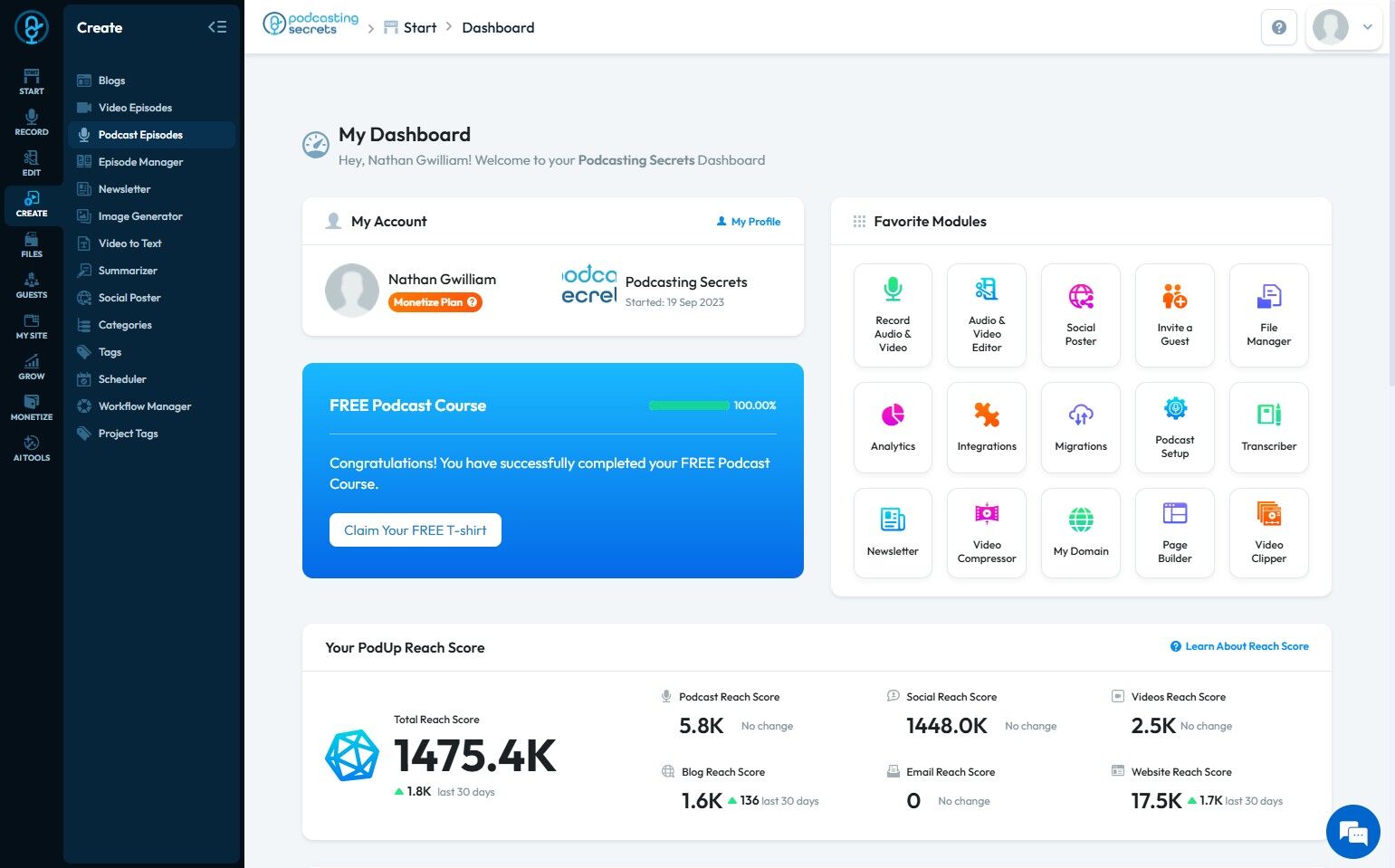1395x868 pixels.
Task: Open the Files section in left rail
Action: click(32, 244)
